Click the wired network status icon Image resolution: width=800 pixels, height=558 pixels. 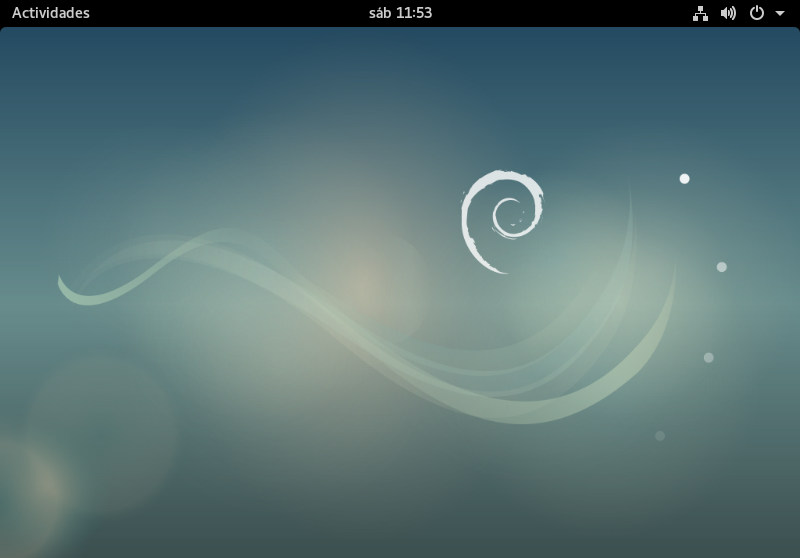coord(700,13)
